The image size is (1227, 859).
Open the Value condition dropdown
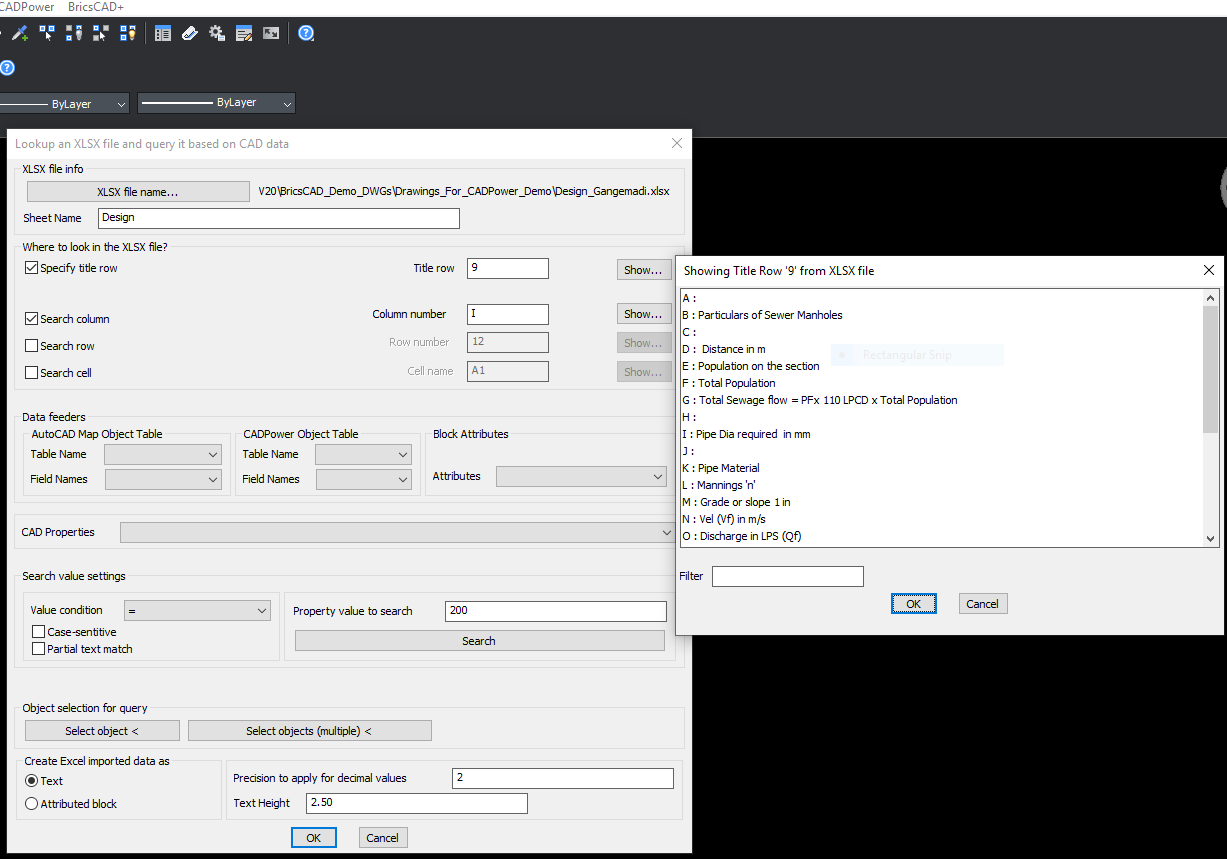click(x=197, y=610)
